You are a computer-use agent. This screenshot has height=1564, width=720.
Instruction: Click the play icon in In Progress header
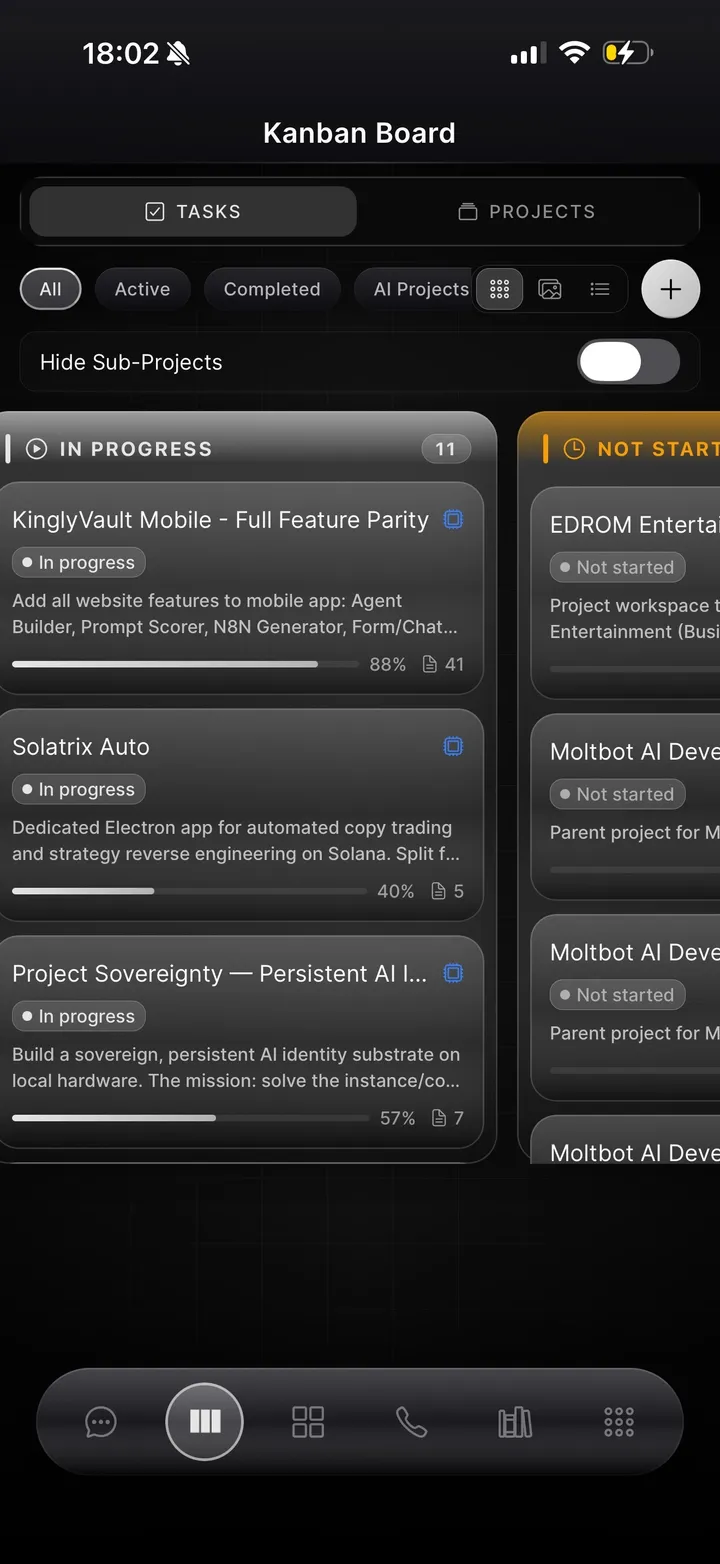(36, 449)
